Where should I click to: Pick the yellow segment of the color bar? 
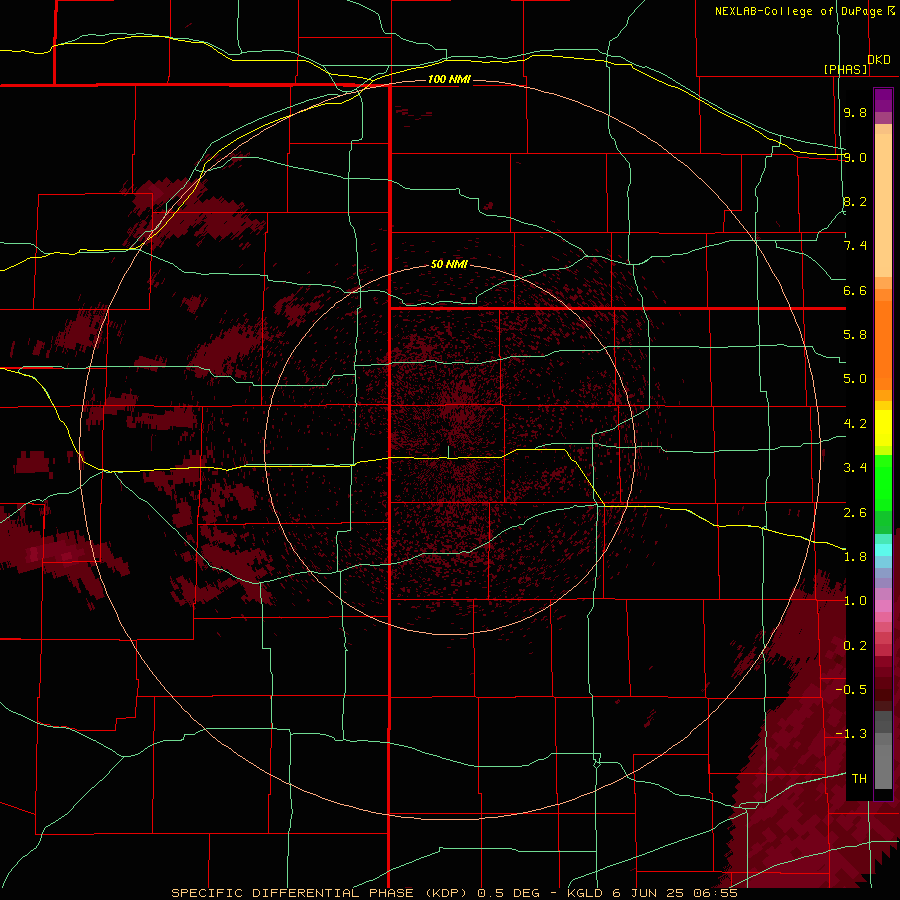coord(883,428)
